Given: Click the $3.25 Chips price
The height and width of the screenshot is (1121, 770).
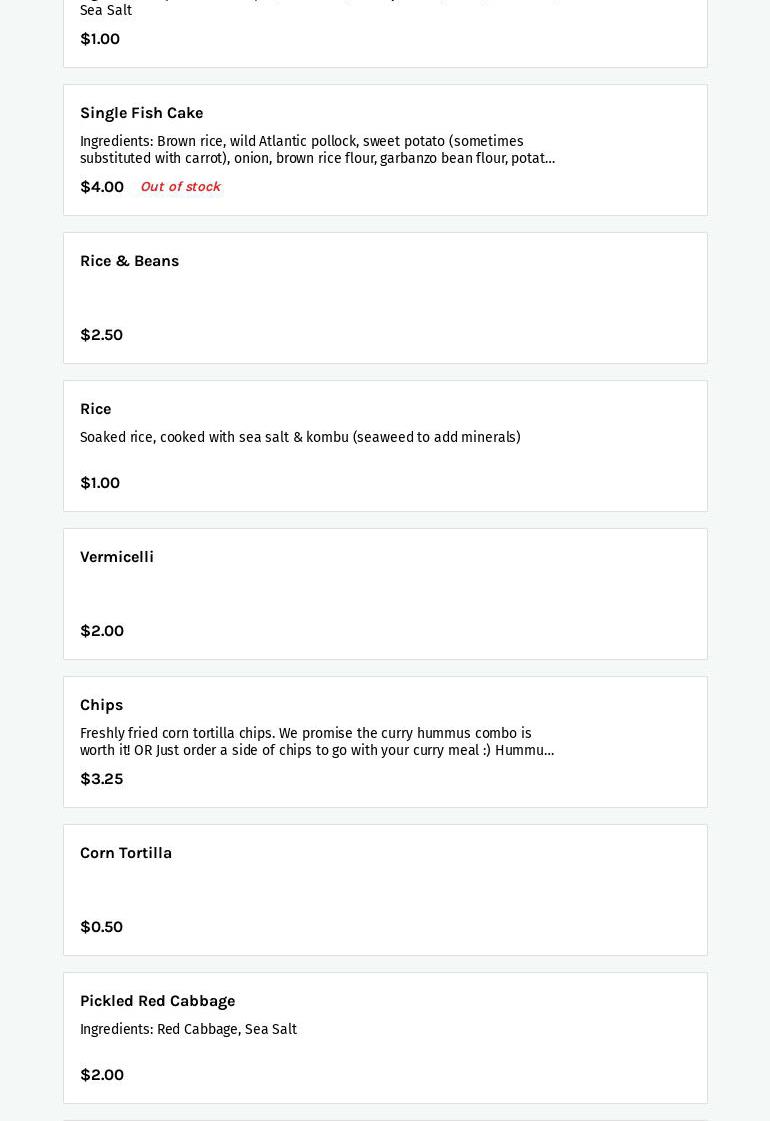Looking at the screenshot, I should point(101,779).
